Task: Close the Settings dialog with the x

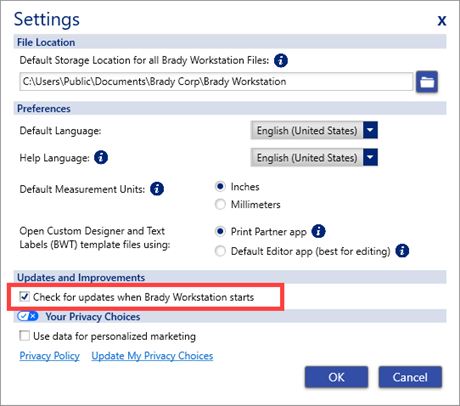Action: tap(442, 21)
